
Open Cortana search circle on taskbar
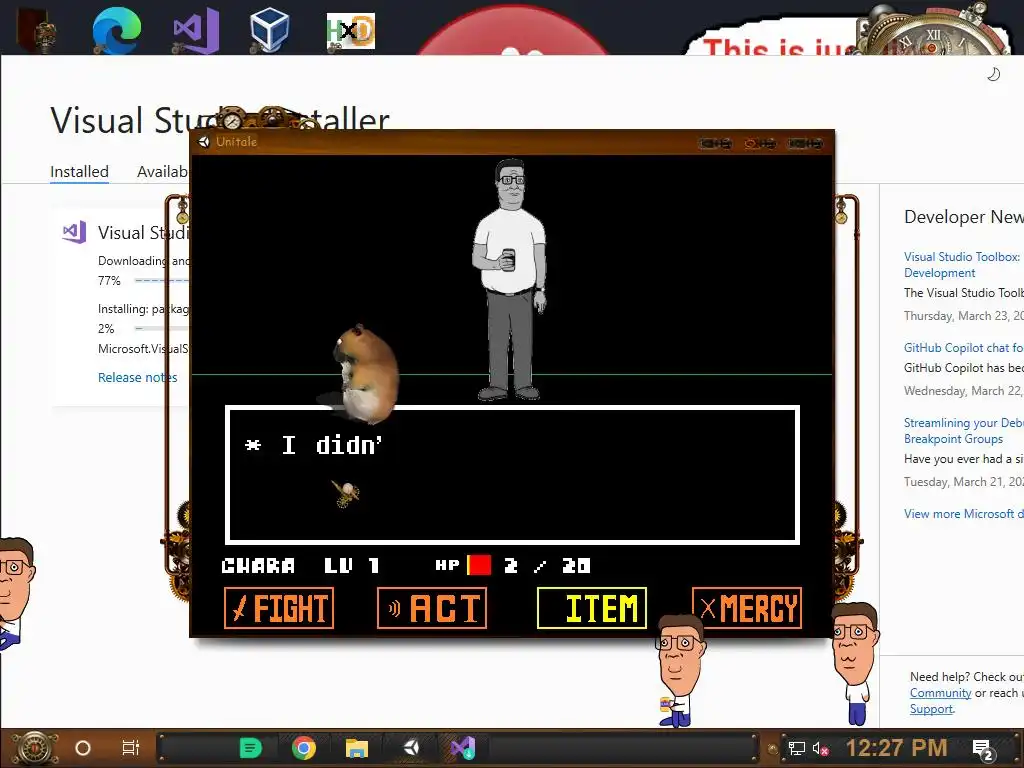pos(82,748)
